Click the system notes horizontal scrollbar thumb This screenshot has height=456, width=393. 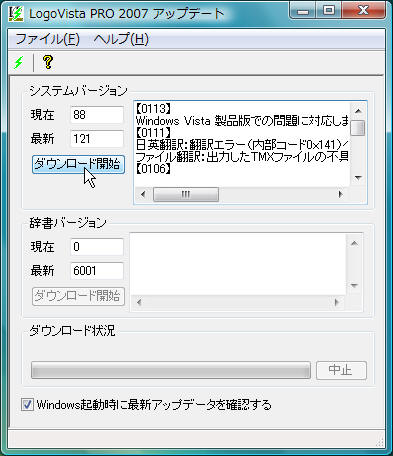pos(186,194)
